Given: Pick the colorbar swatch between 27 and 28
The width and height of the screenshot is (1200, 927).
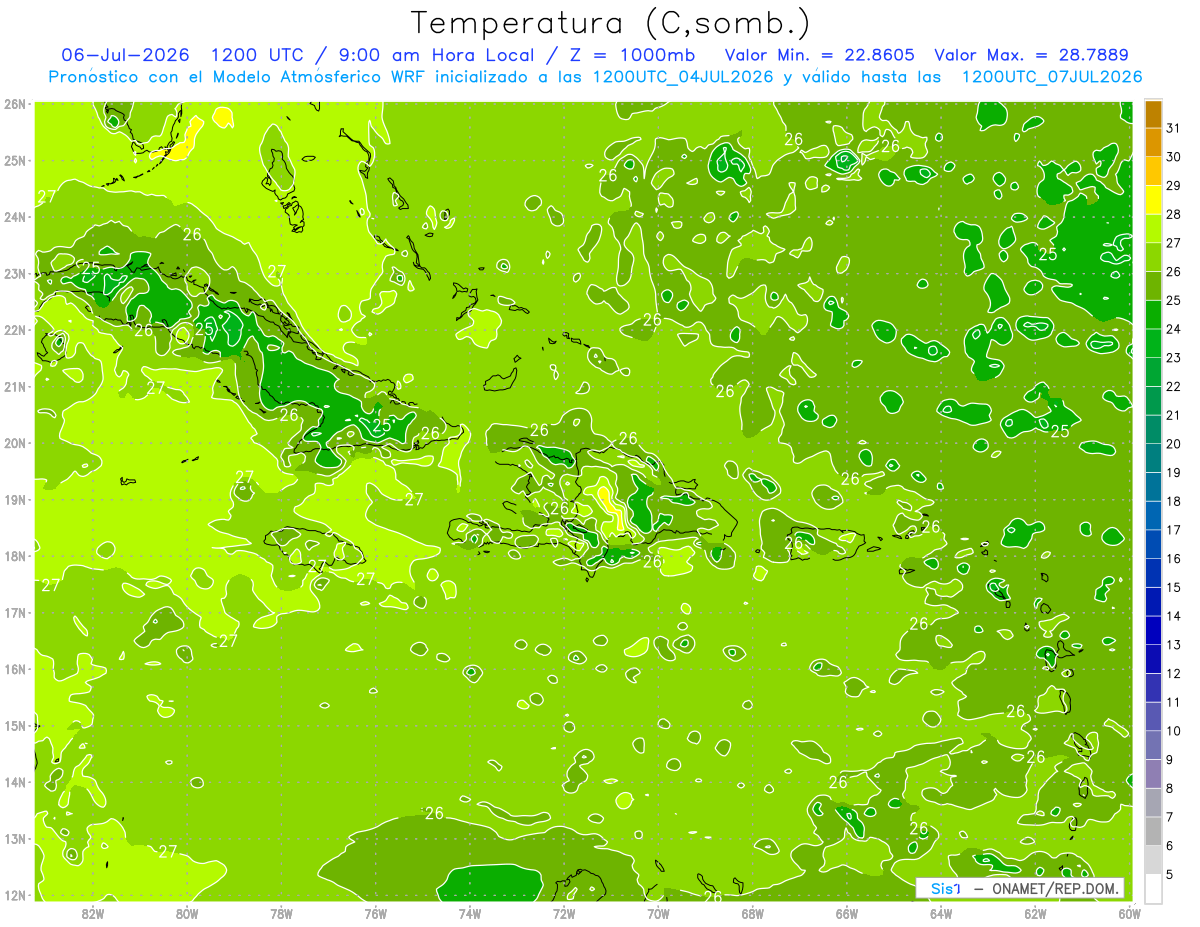Looking at the screenshot, I should (1153, 228).
